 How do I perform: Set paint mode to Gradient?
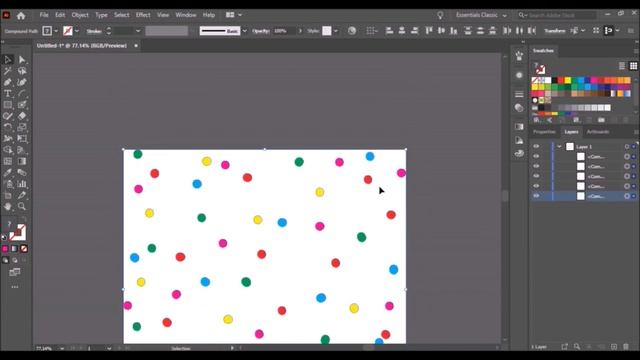click(x=14, y=248)
